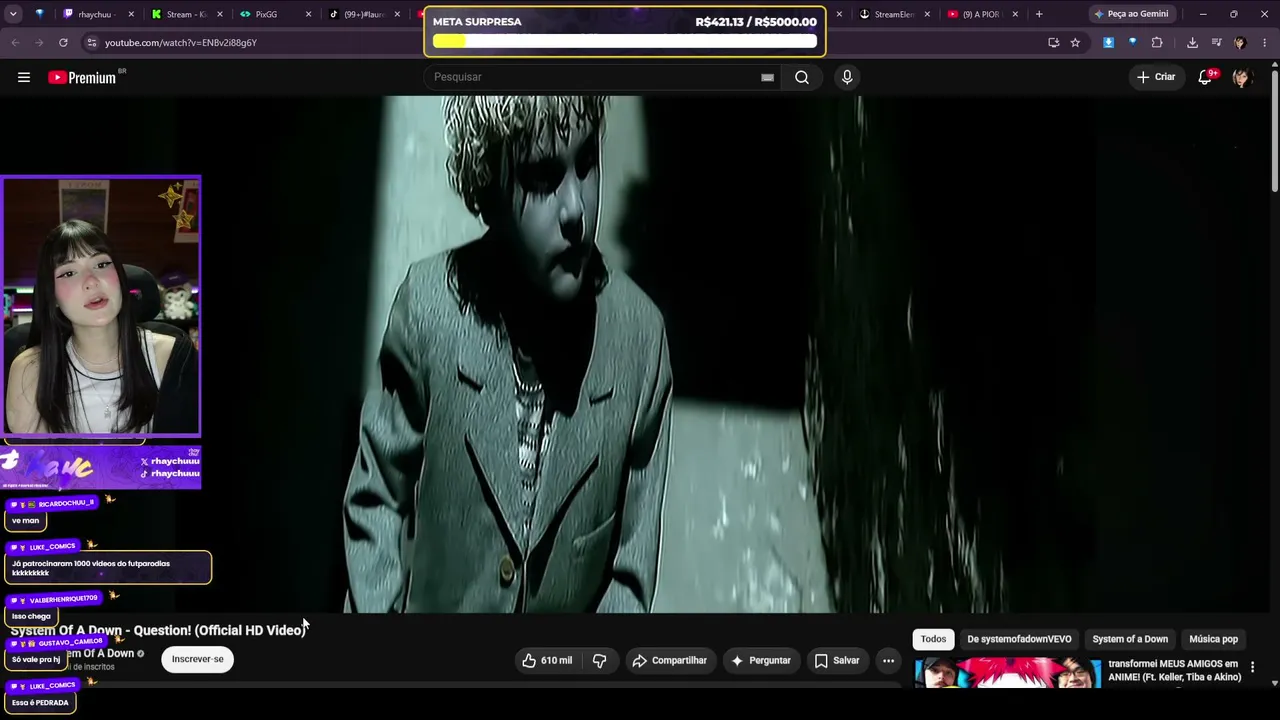
Task: Start voice search with the microphone
Action: pyautogui.click(x=847, y=77)
